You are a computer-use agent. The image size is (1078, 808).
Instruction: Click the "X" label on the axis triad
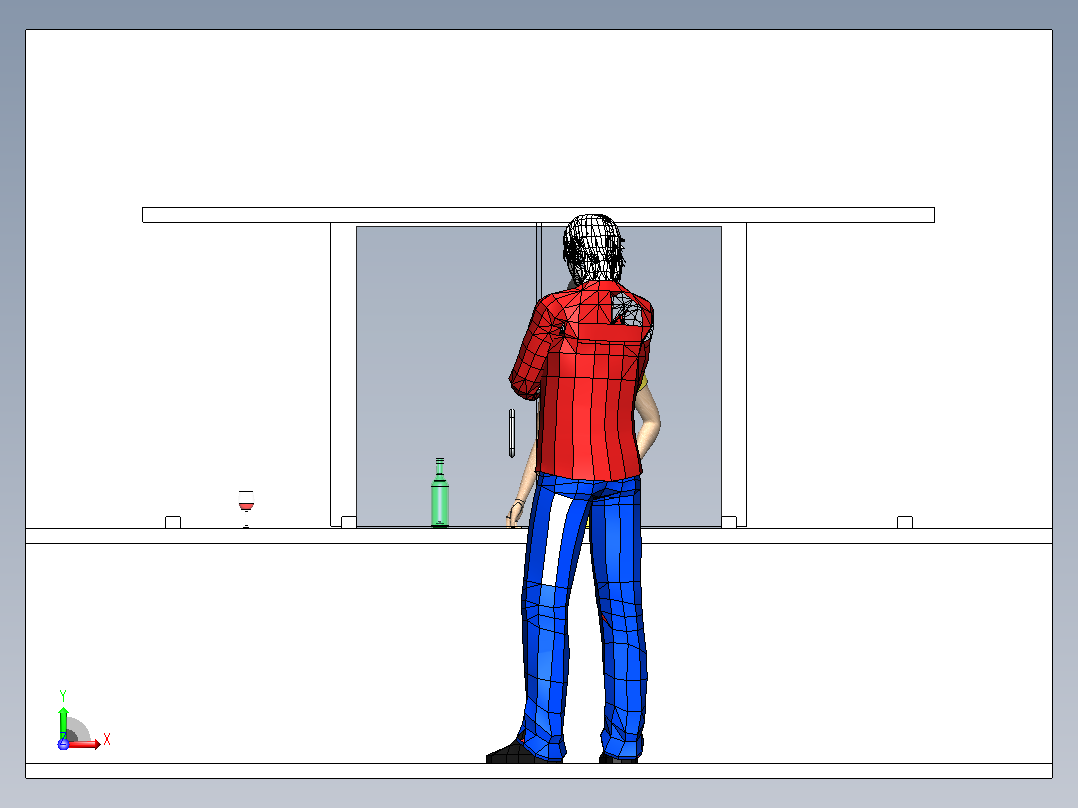(x=107, y=740)
